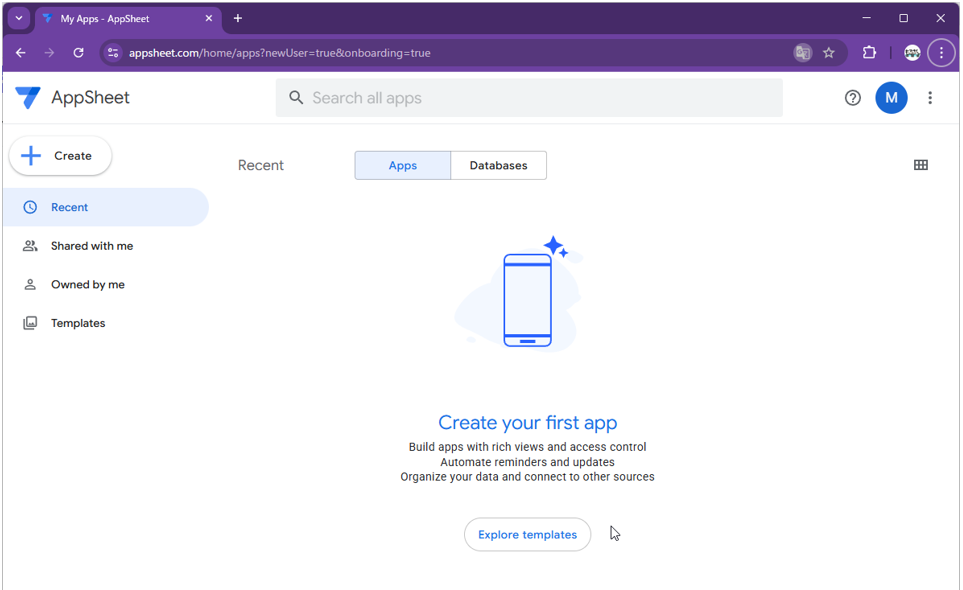
Task: Click the Create button with plus
Action: [60, 156]
